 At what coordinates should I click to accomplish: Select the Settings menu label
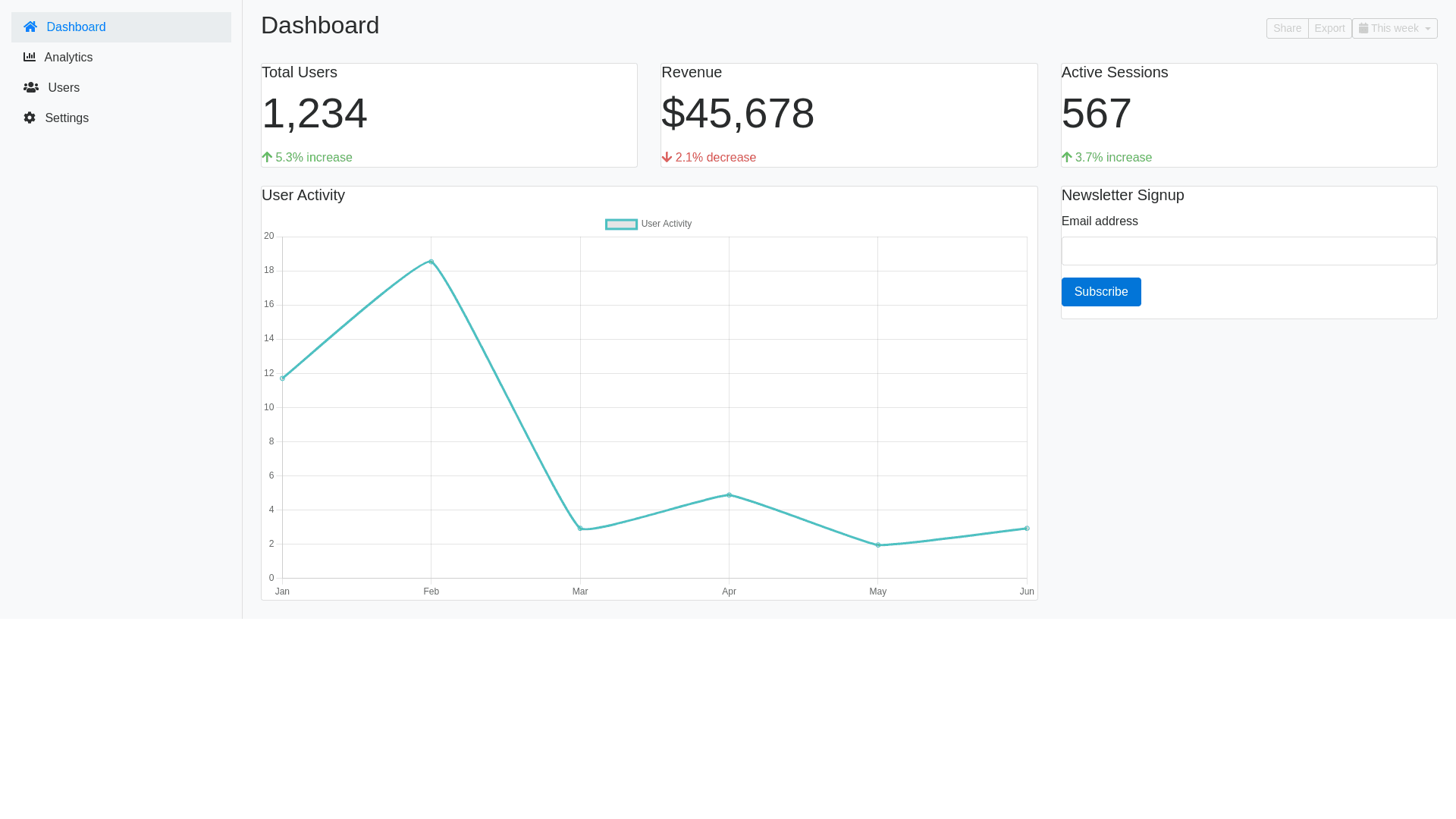click(67, 118)
